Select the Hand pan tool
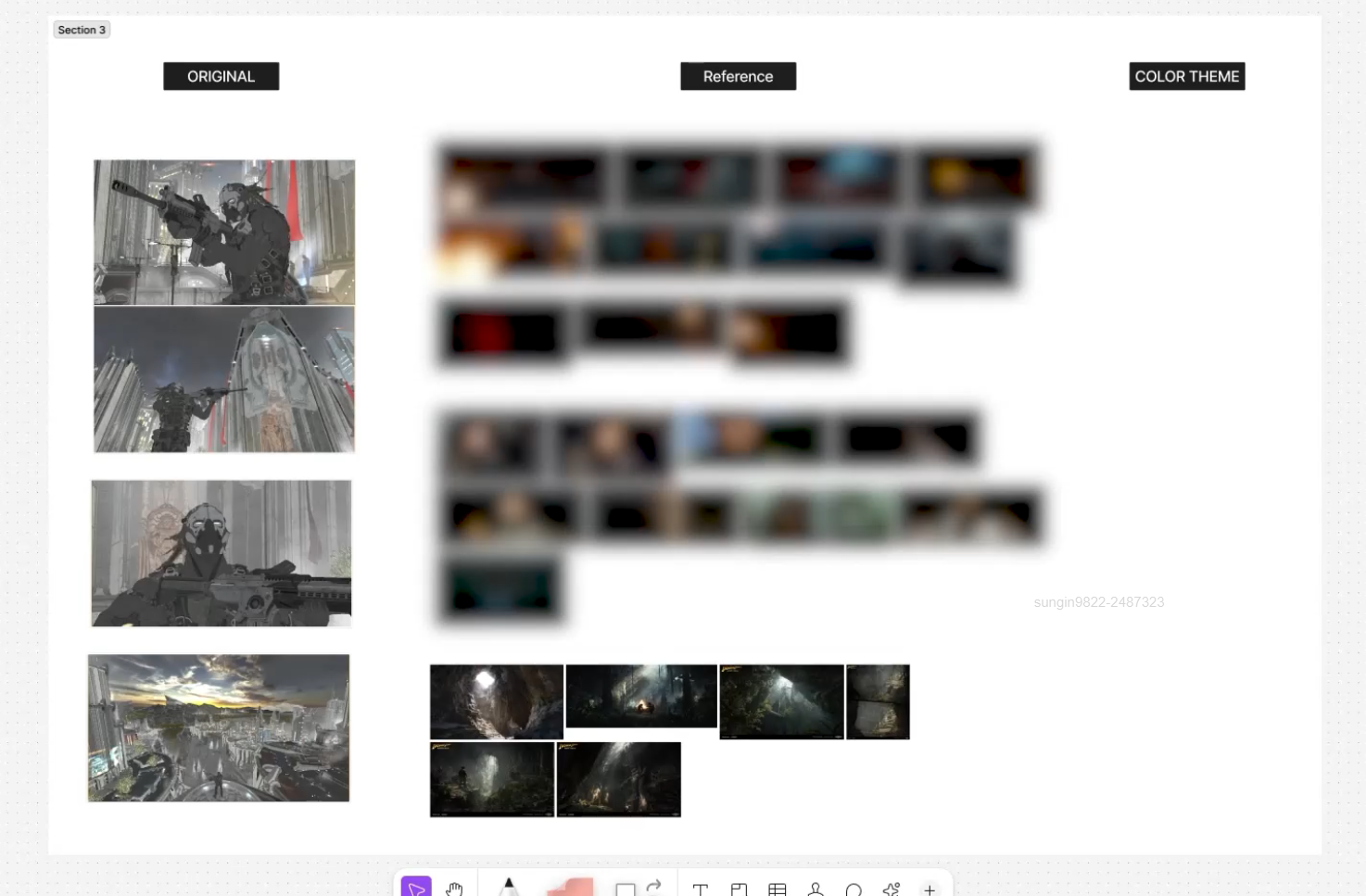 click(453, 889)
